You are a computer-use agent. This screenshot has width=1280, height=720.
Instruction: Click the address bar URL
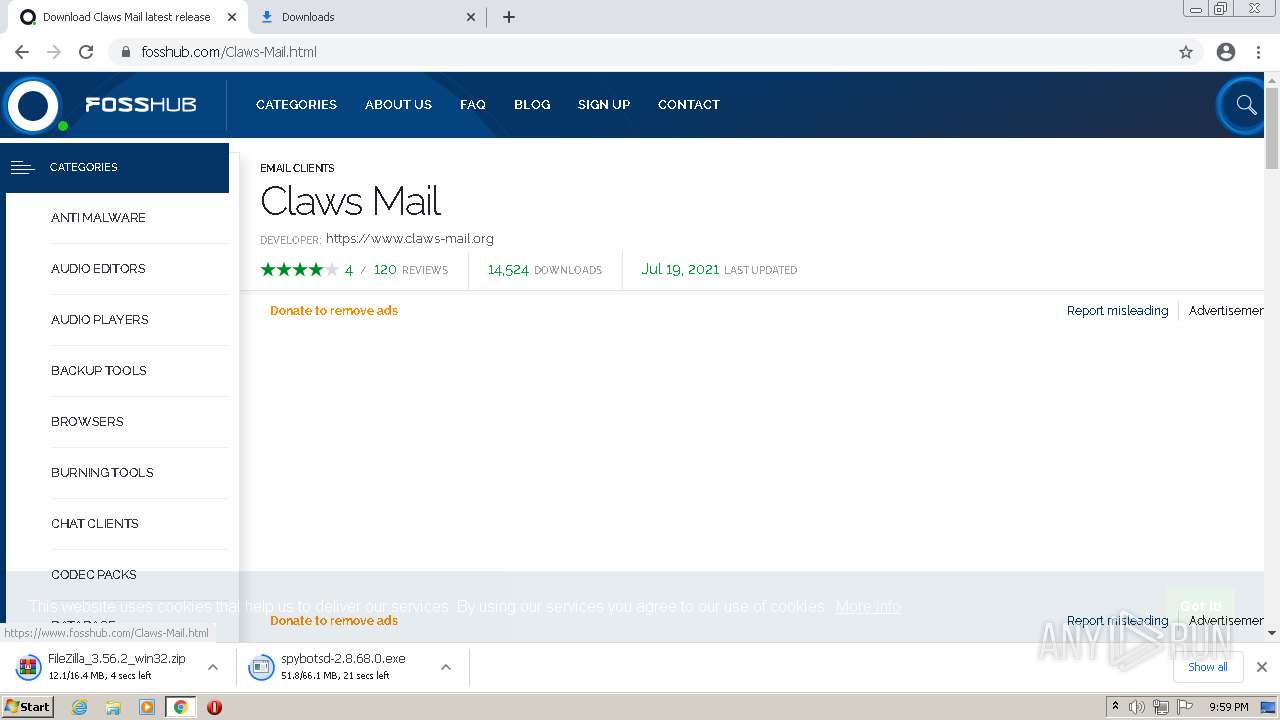click(229, 52)
